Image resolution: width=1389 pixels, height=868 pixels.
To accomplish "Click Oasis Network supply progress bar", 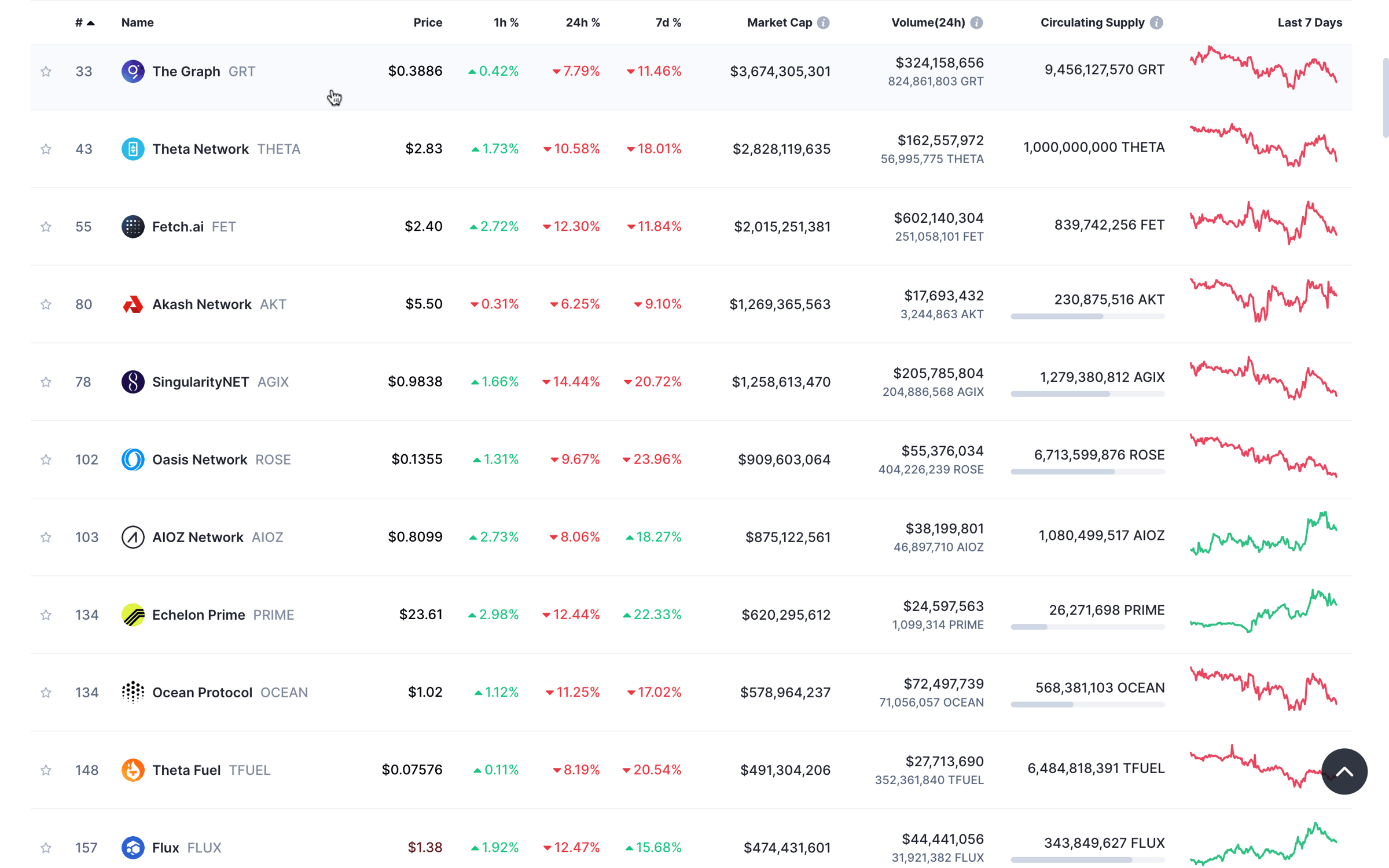I will pos(1087,472).
